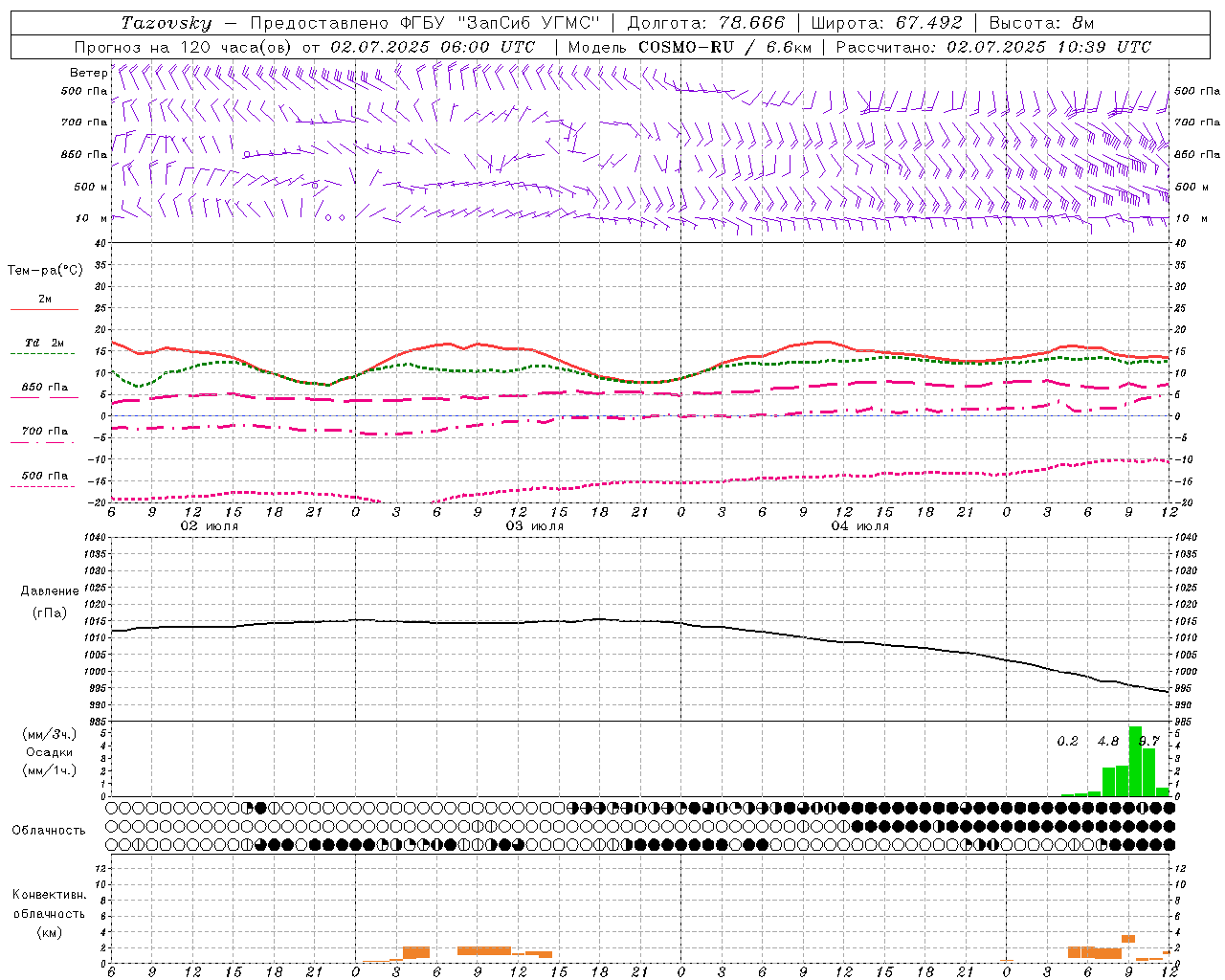Select the forecast start time 02.07.2025 06:00 UTC
The image size is (1225, 980).
pos(433,47)
